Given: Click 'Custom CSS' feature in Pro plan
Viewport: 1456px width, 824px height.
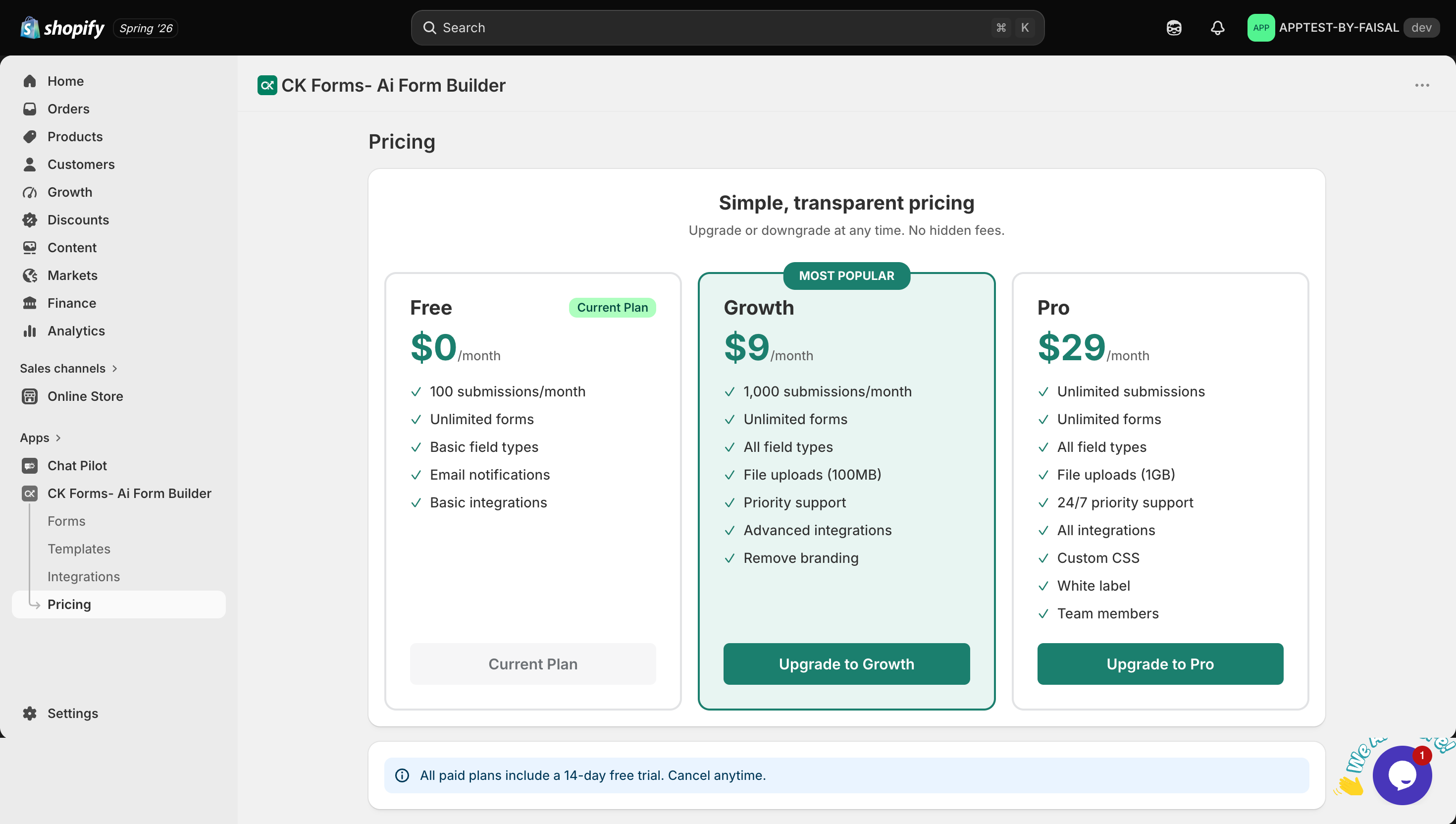Looking at the screenshot, I should (1098, 558).
